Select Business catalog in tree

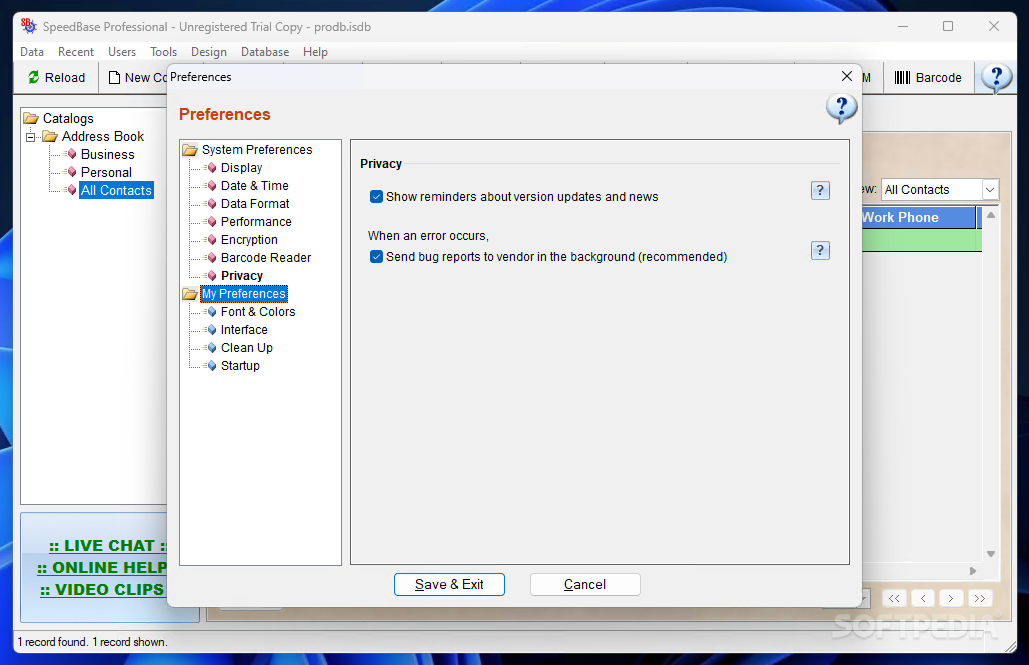point(108,154)
